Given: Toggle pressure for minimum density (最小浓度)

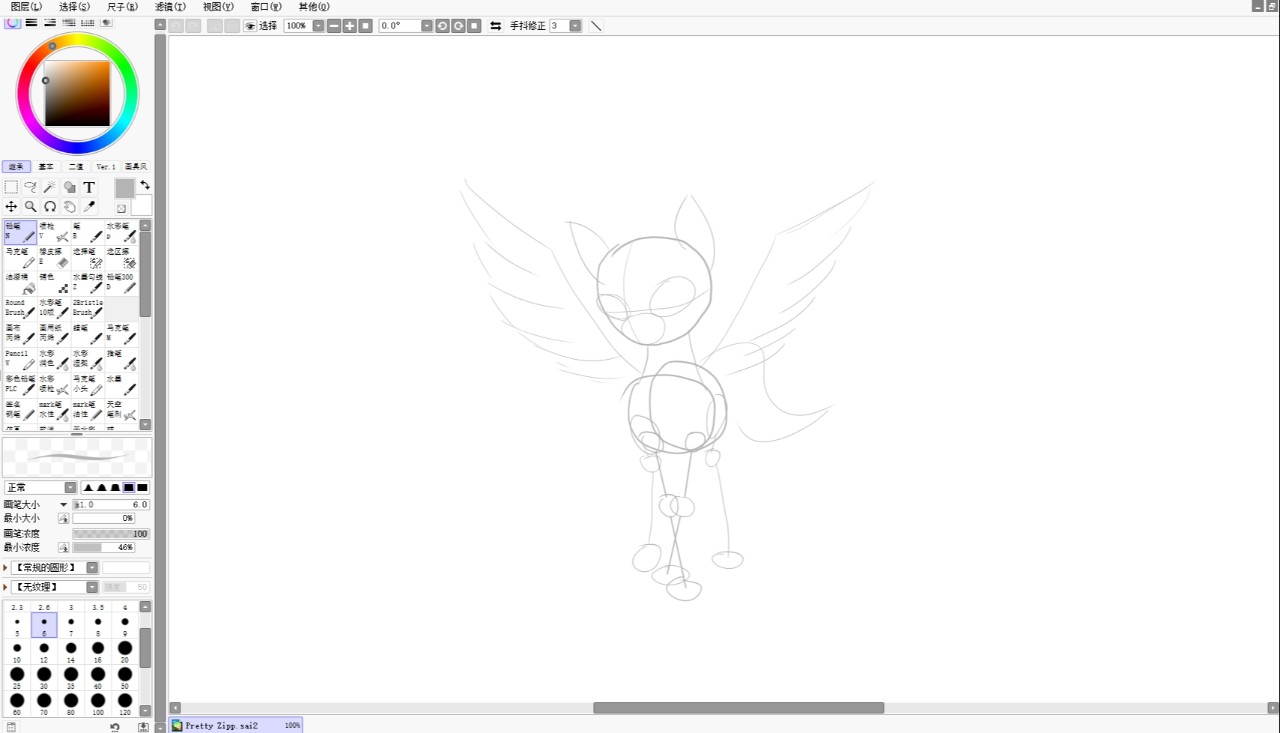Looking at the screenshot, I should 63,548.
